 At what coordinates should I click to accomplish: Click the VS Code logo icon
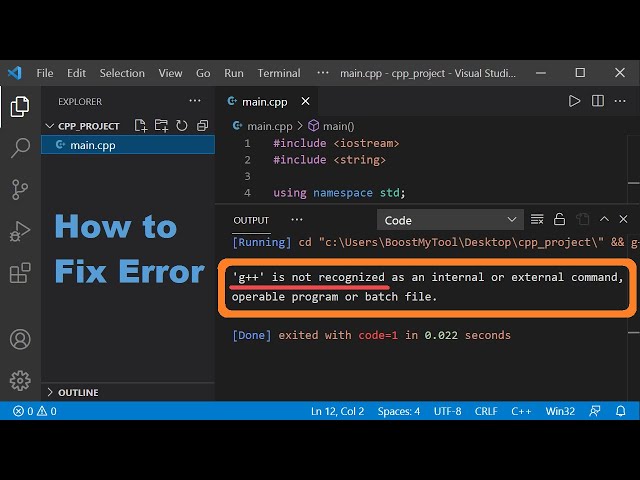15,73
